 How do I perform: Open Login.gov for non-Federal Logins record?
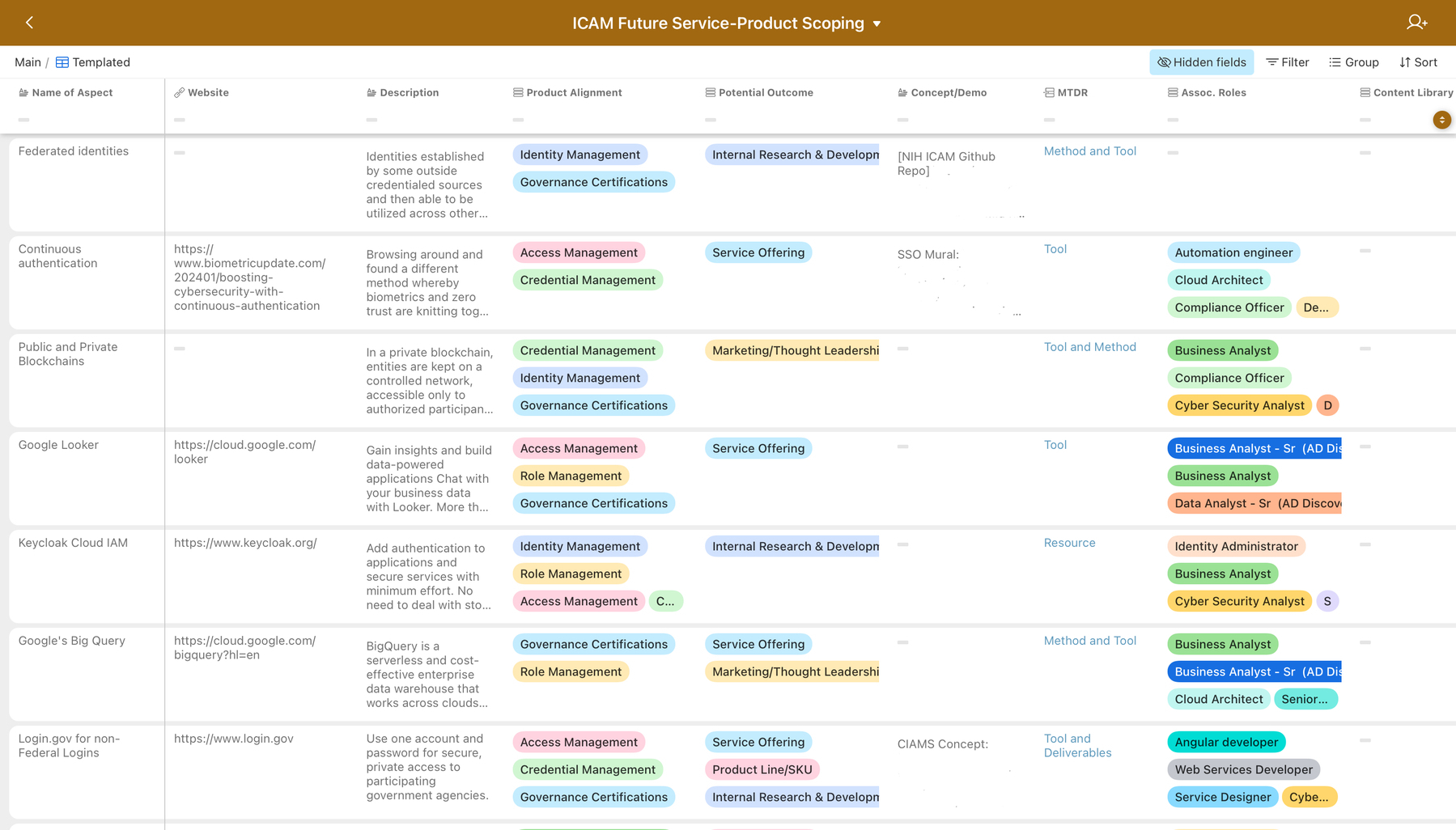[x=69, y=746]
